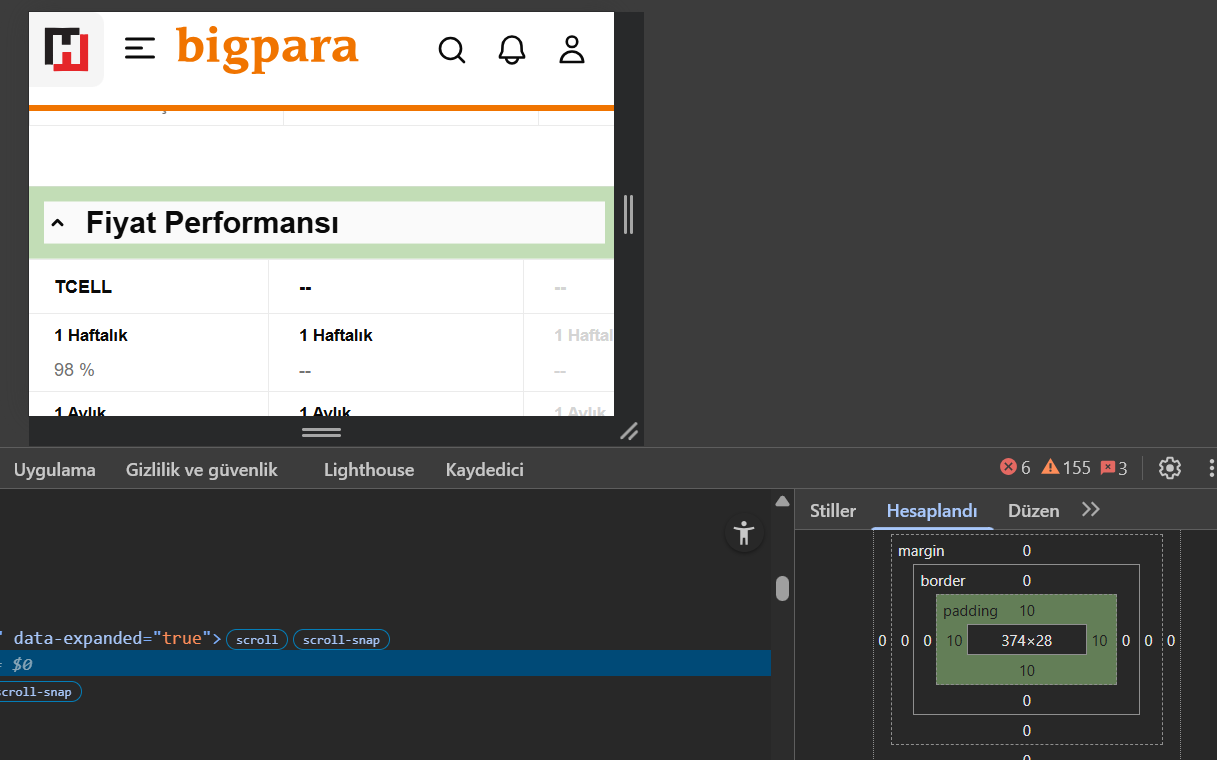Screen dimensions: 1217x760
Task: Open the search magnifier icon
Action: pos(452,49)
